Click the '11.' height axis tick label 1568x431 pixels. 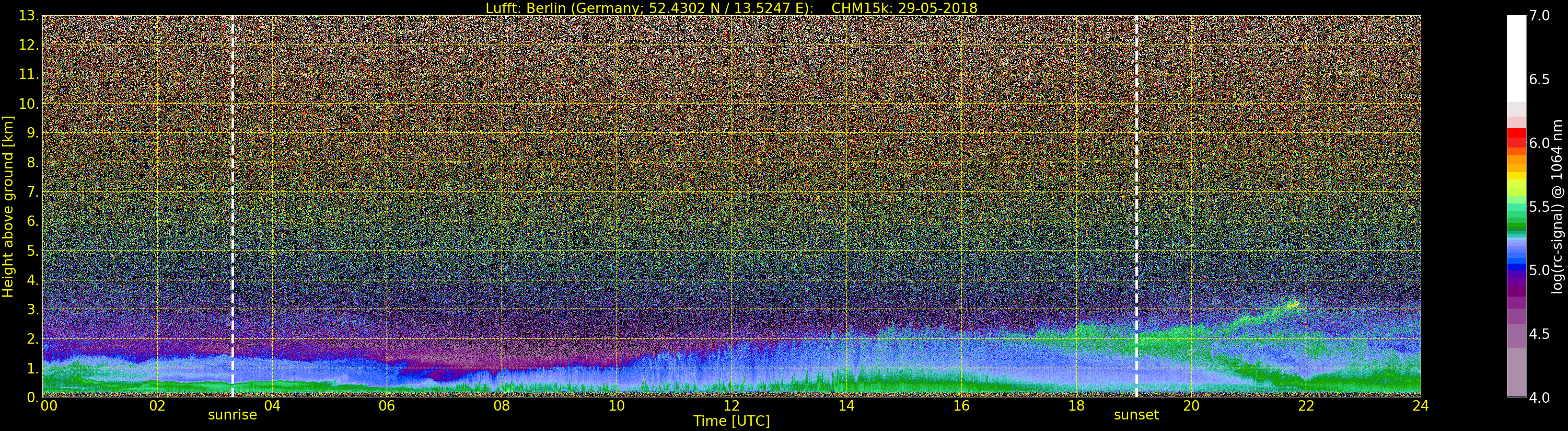29,74
